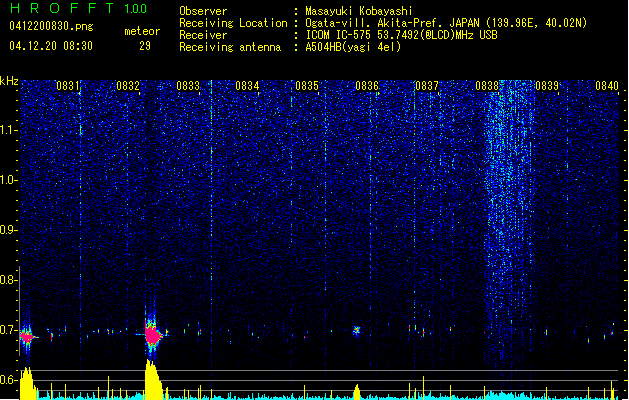Click the 0837 time marker
629x400 pixels.
427,86
